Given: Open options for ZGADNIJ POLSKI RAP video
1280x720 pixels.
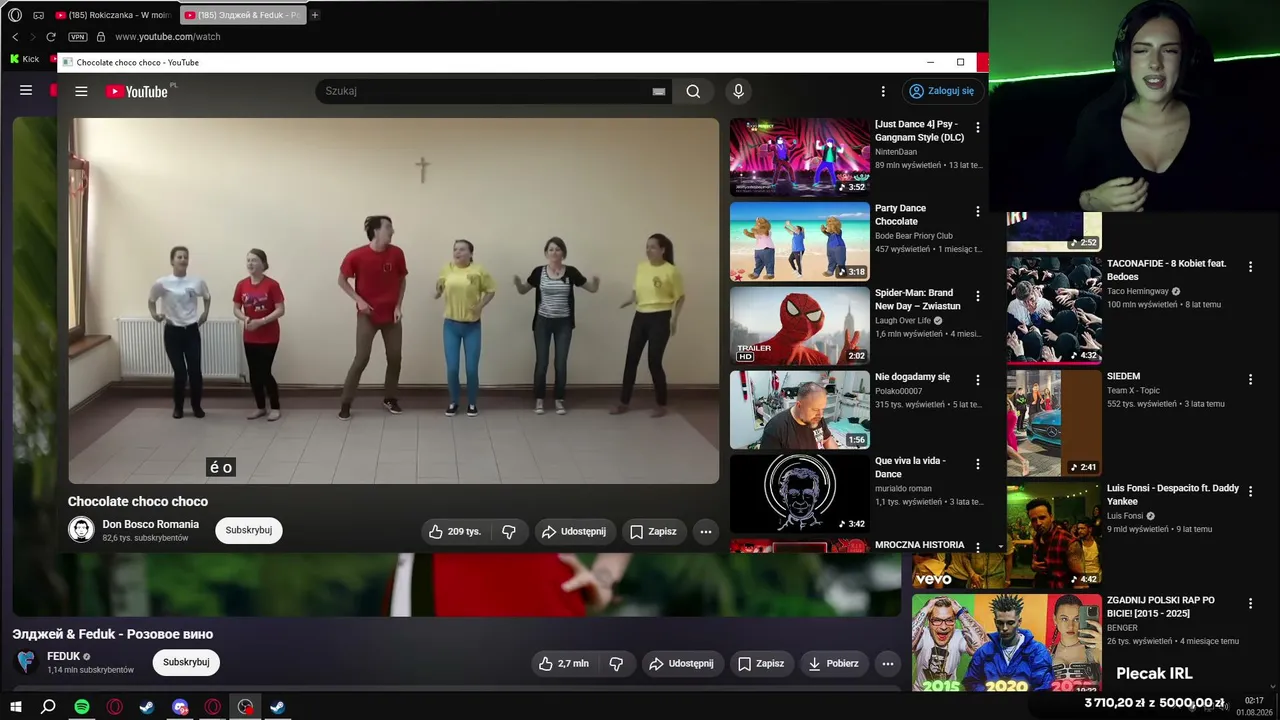Looking at the screenshot, I should pos(1250,604).
